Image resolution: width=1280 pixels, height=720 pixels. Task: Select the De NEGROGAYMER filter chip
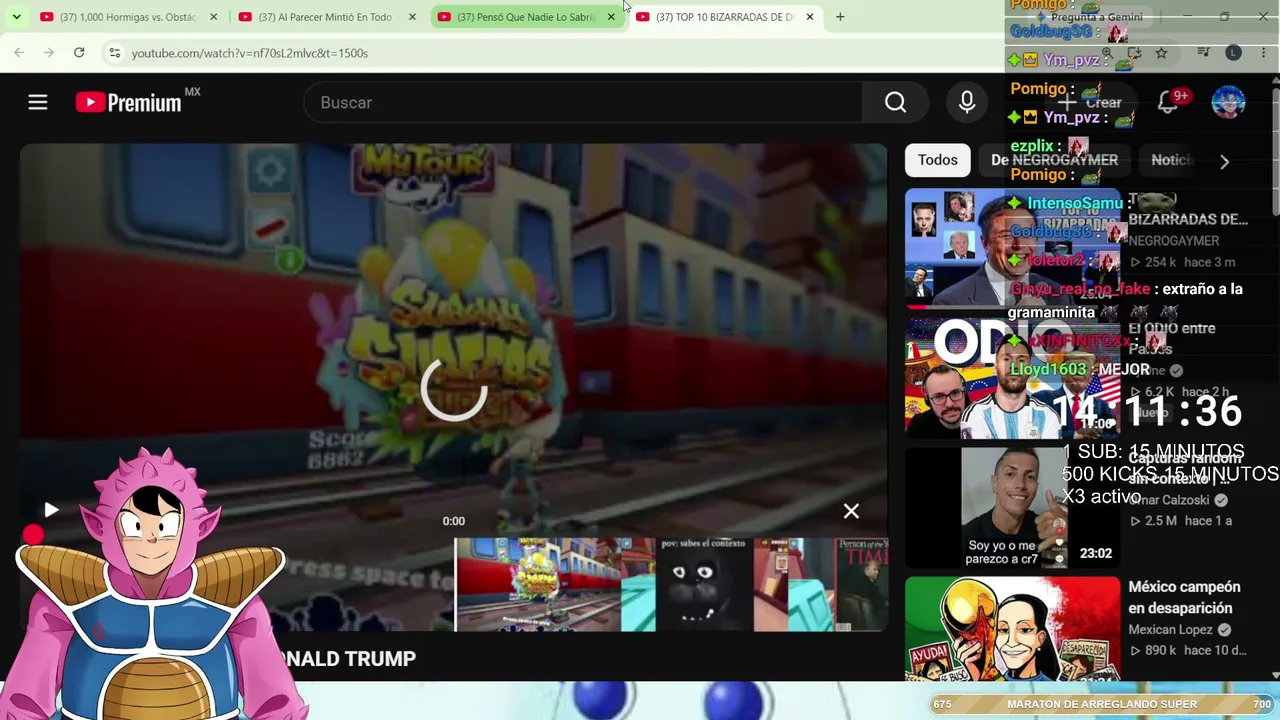click(x=1054, y=160)
